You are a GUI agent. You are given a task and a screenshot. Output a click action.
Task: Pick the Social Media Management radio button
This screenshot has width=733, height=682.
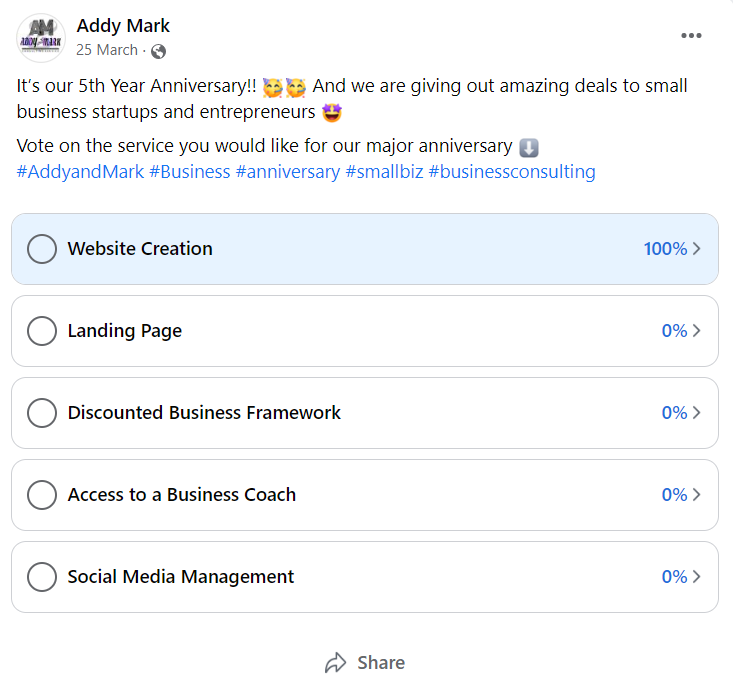click(x=42, y=577)
